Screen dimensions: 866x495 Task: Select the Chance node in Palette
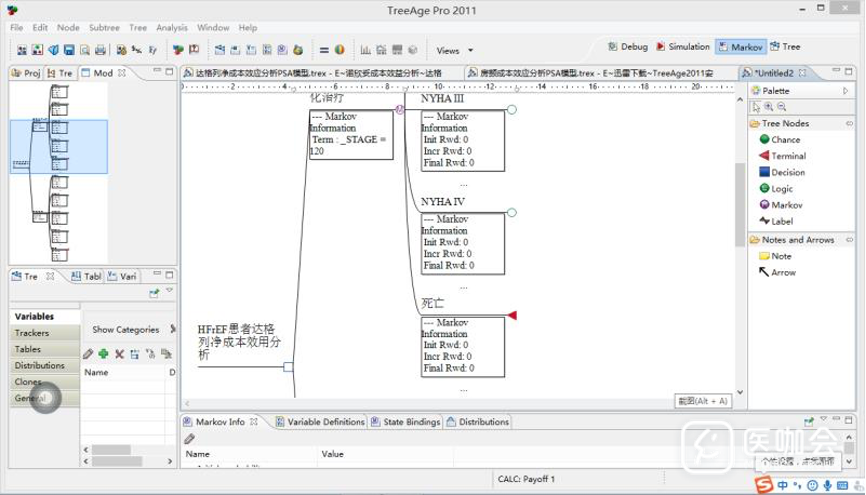pos(784,140)
